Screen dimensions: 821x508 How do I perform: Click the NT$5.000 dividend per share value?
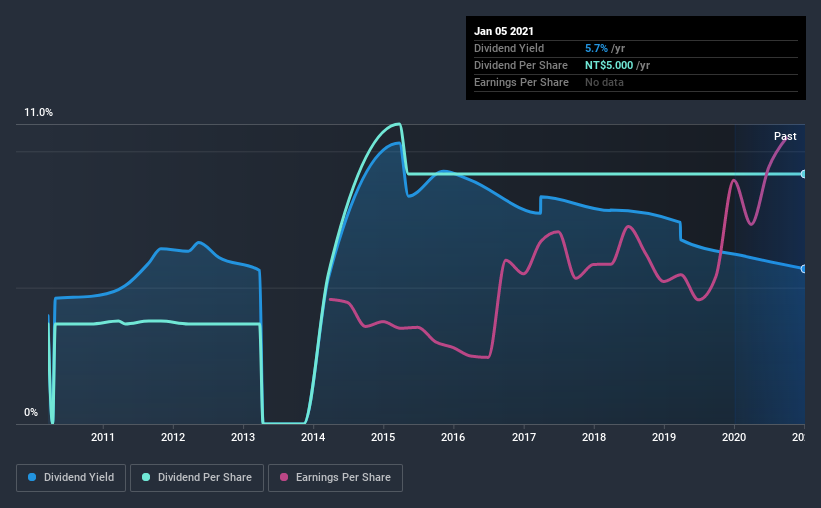pyautogui.click(x=609, y=65)
